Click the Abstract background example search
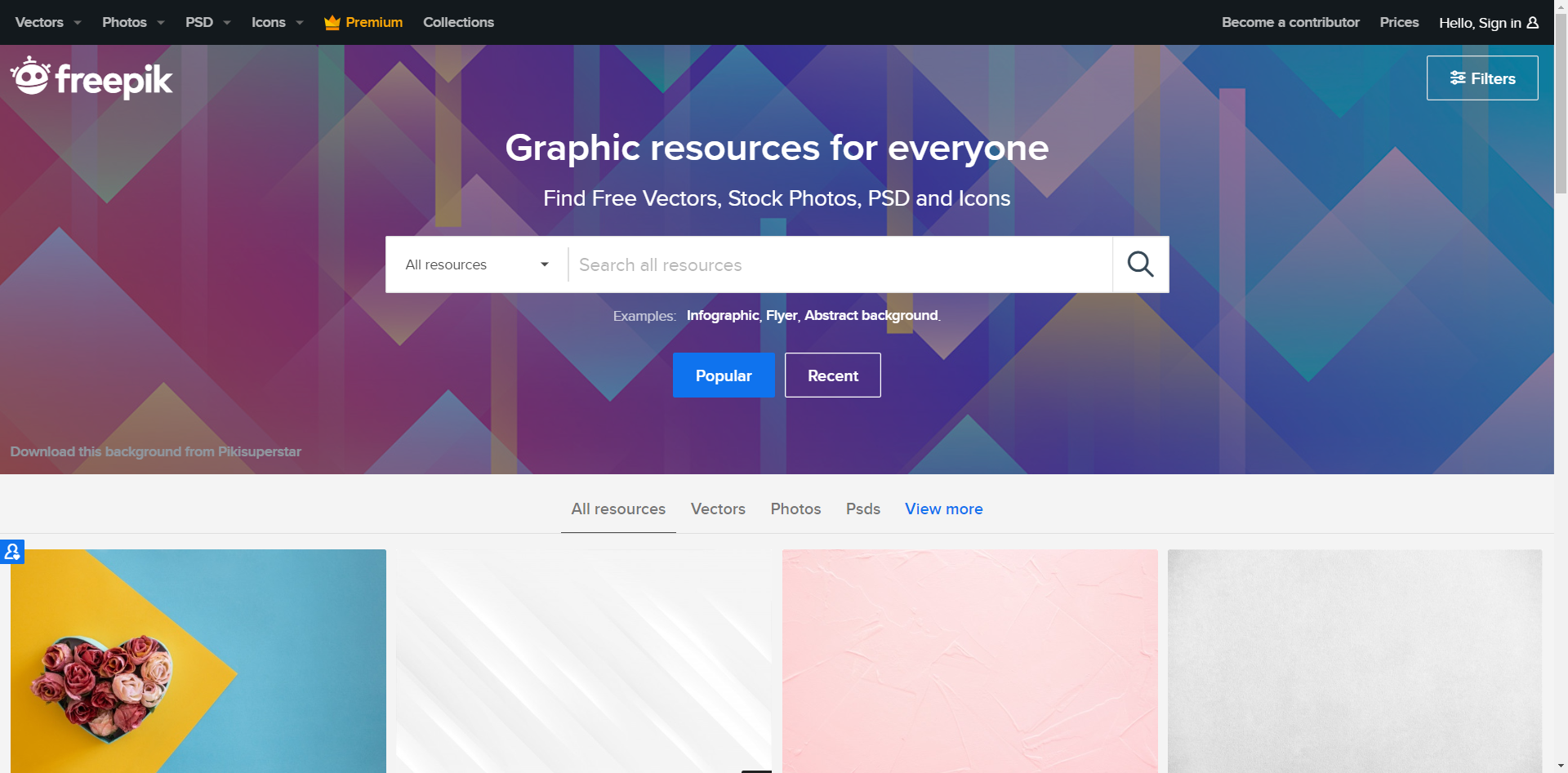Image resolution: width=1568 pixels, height=773 pixels. tap(871, 315)
